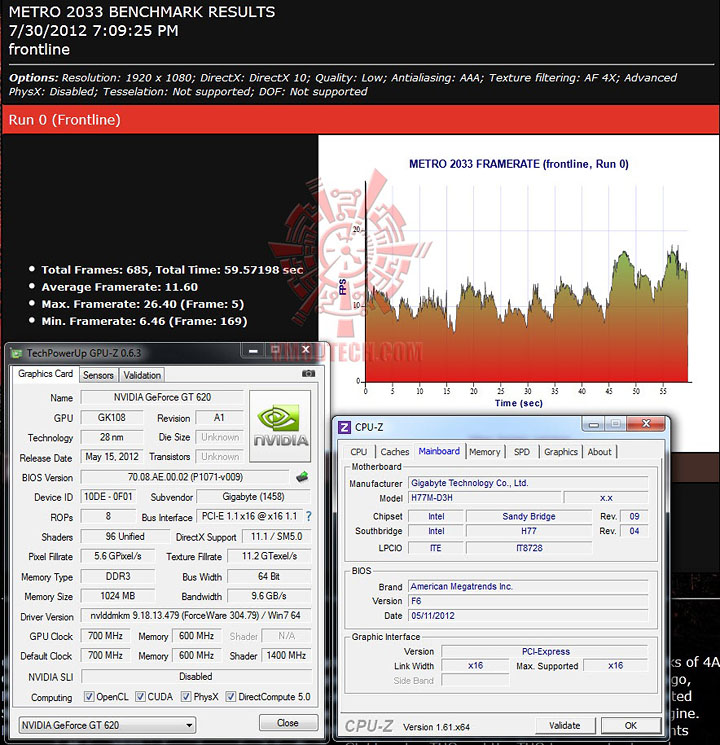Click the Release Date May 15, 2012 value

(112, 457)
